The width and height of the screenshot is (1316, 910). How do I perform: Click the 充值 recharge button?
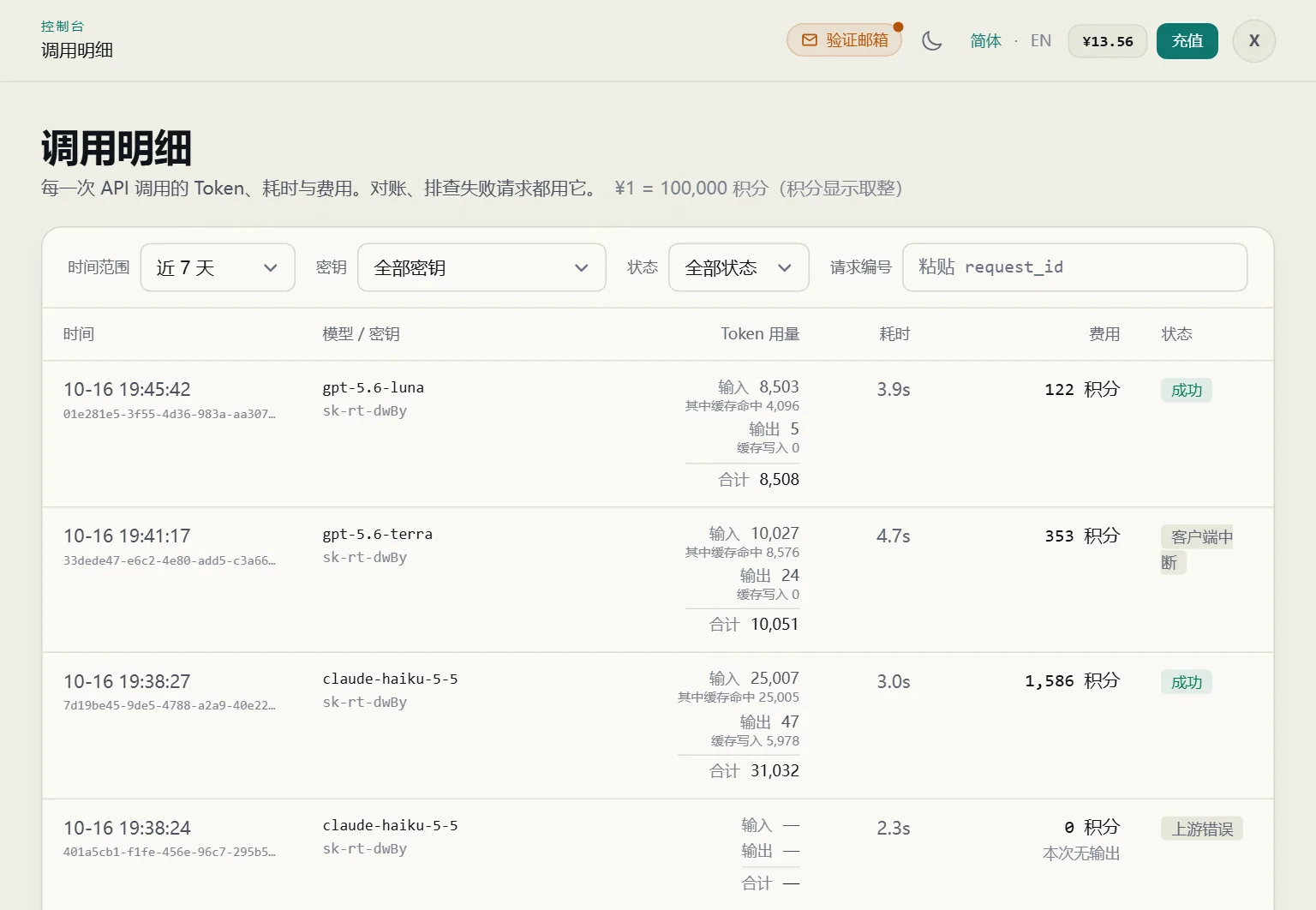pyautogui.click(x=1187, y=41)
